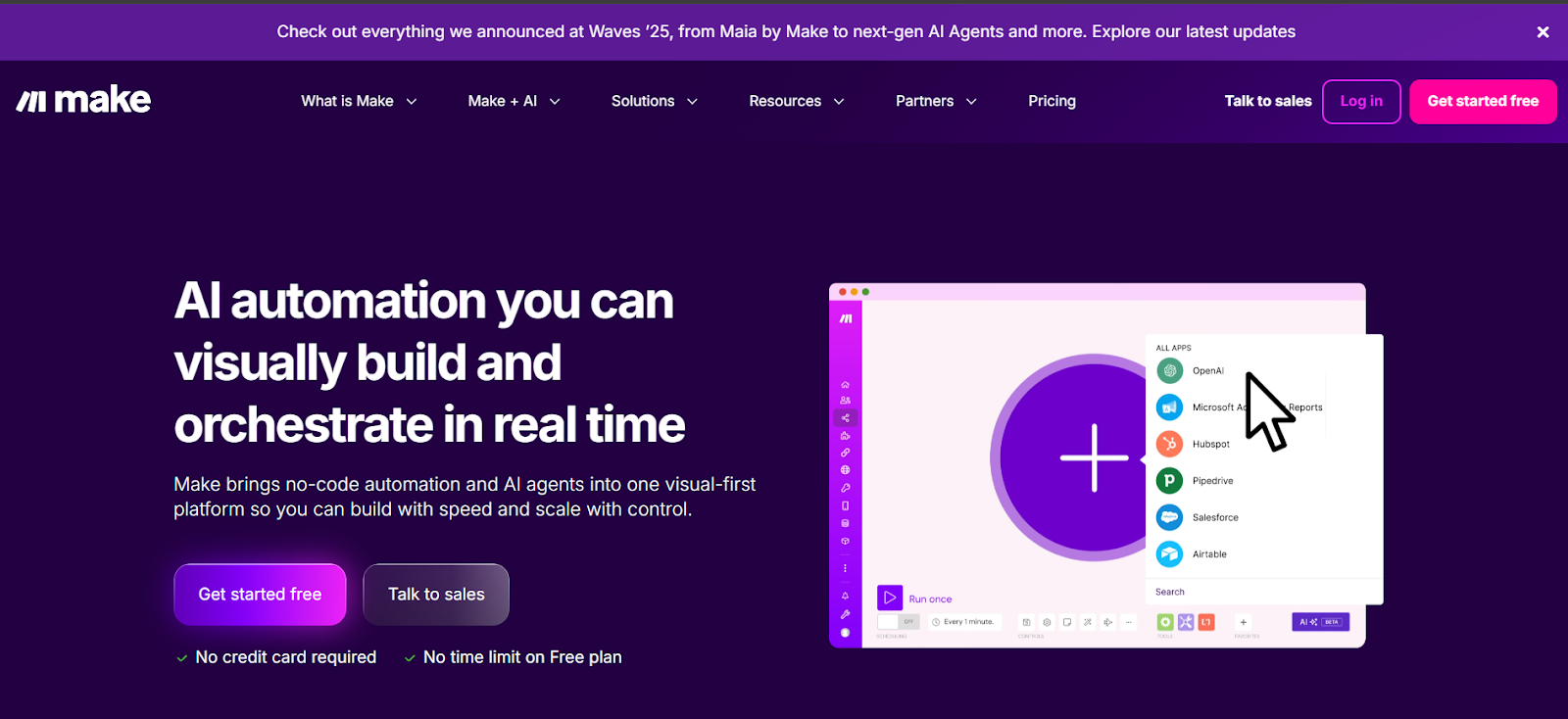This screenshot has height=719, width=1568.
Task: Click Search field in apps panel
Action: click(1264, 592)
